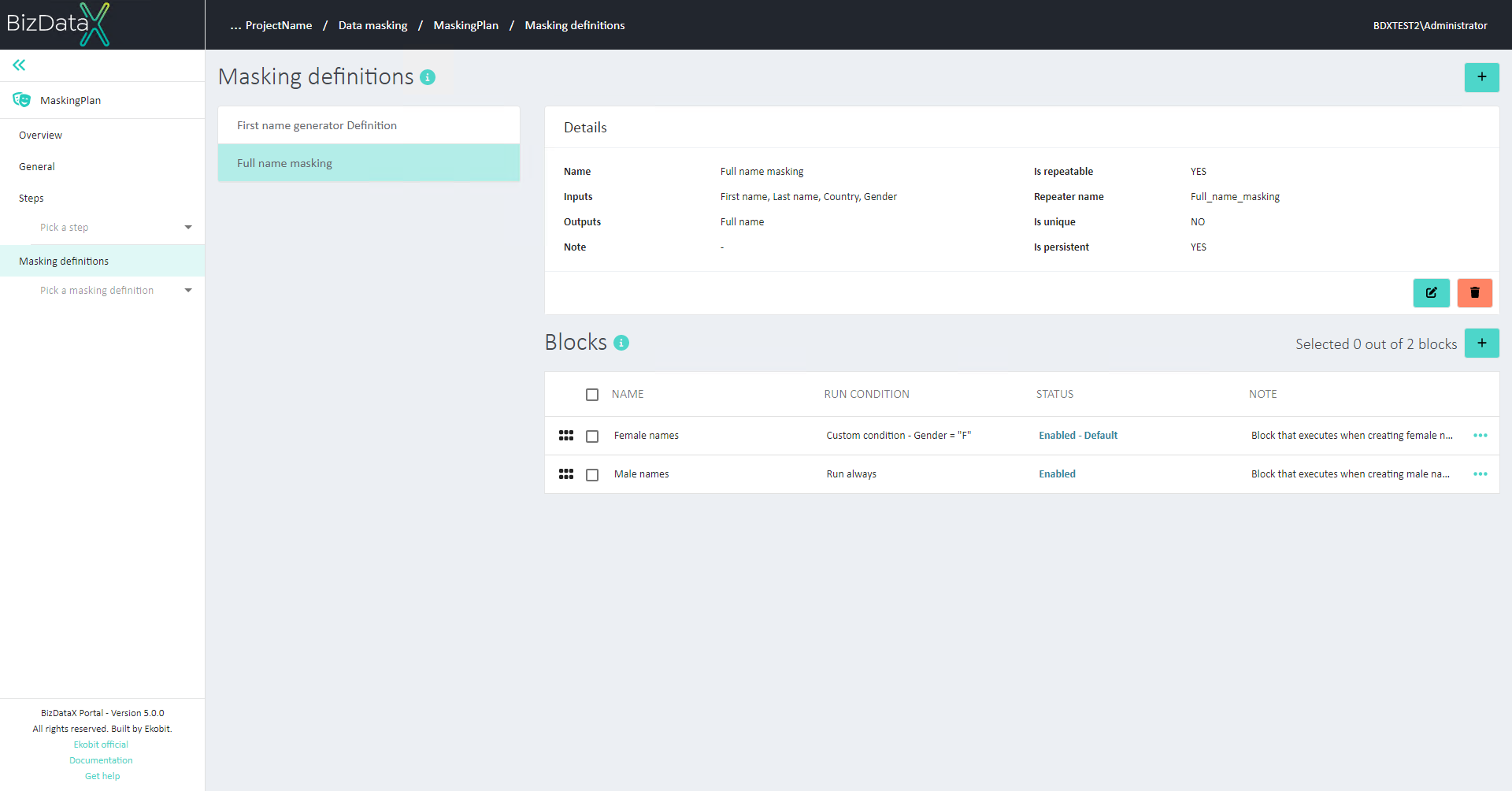This screenshot has width=1512, height=791.
Task: Click Male names block note text
Action: 1350,474
